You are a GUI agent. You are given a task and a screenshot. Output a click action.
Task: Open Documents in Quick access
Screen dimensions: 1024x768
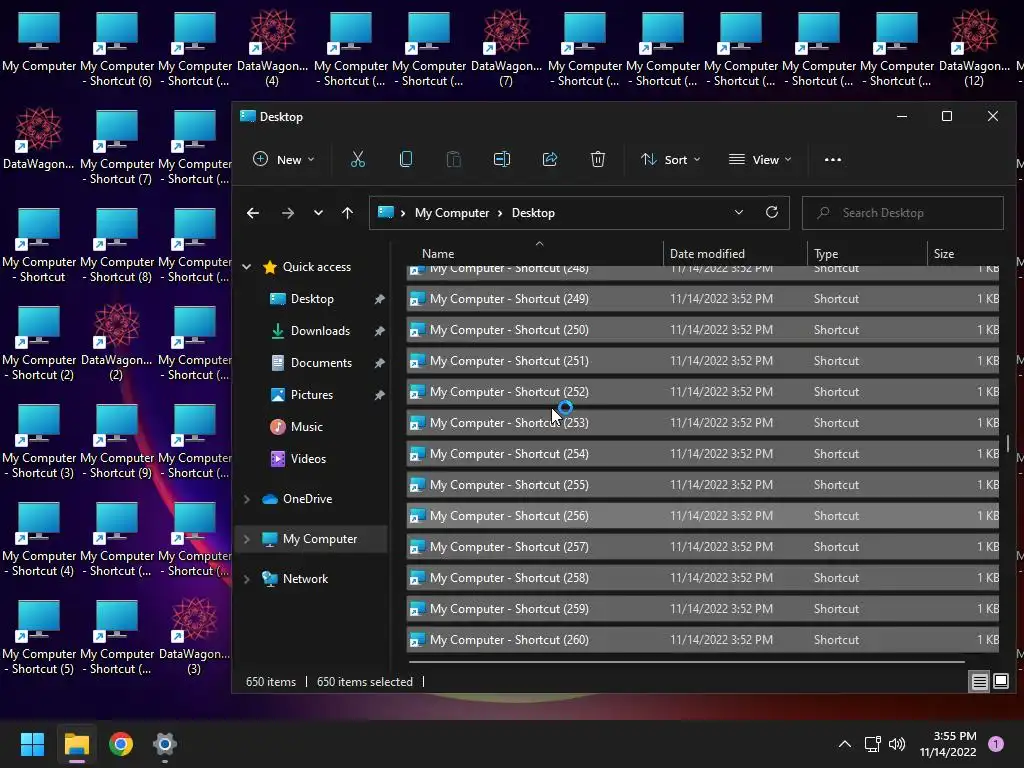pos(321,362)
